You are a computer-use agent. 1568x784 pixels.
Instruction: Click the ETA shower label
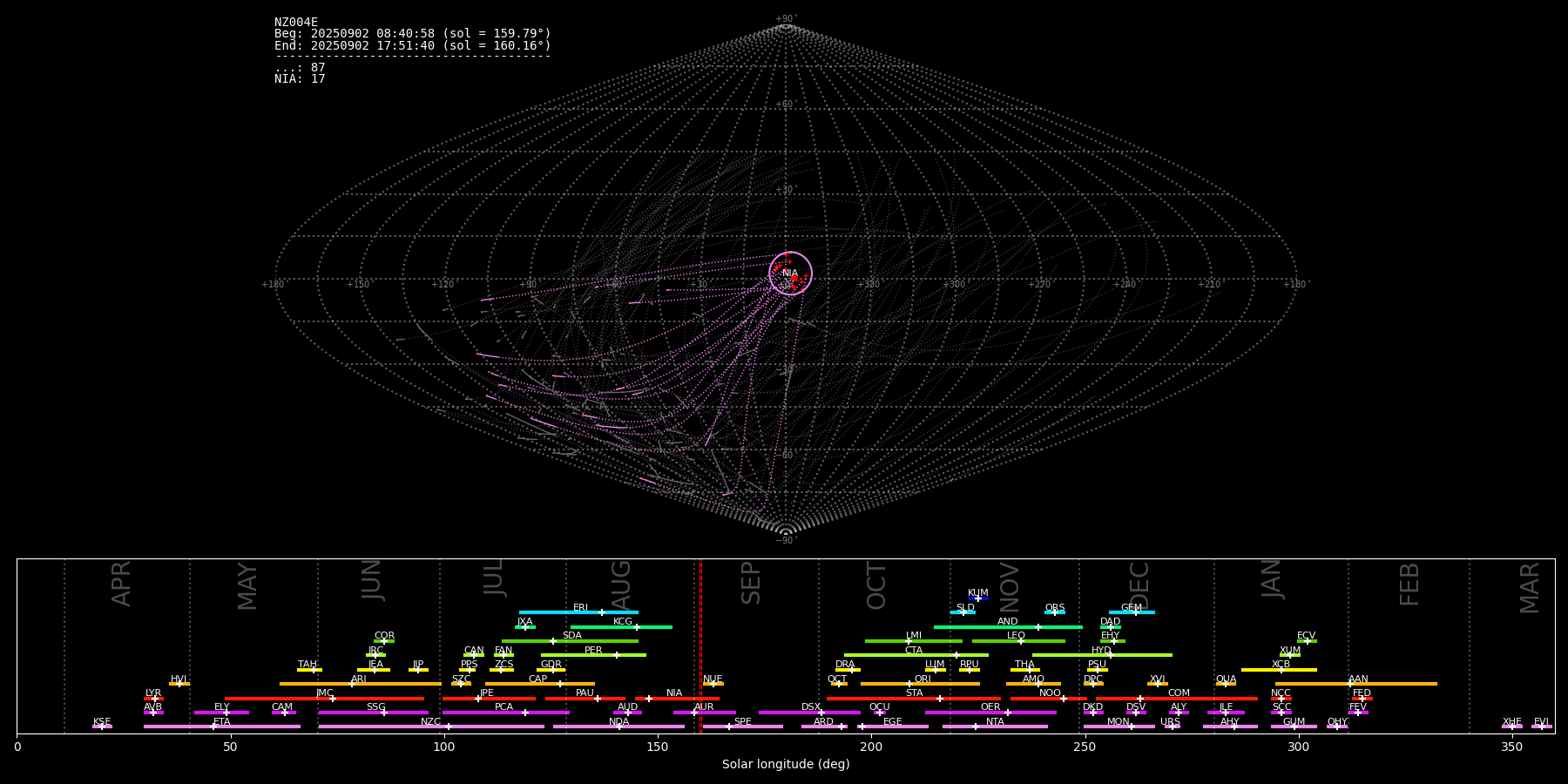(x=222, y=722)
